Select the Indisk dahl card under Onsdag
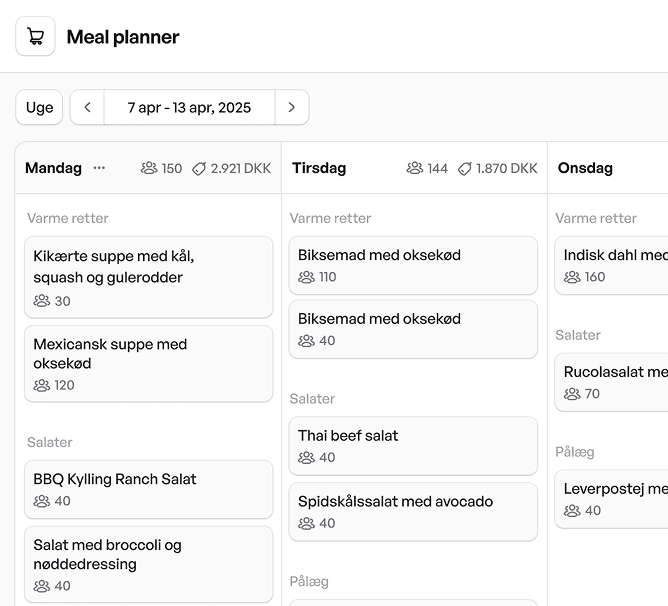 pyautogui.click(x=612, y=265)
